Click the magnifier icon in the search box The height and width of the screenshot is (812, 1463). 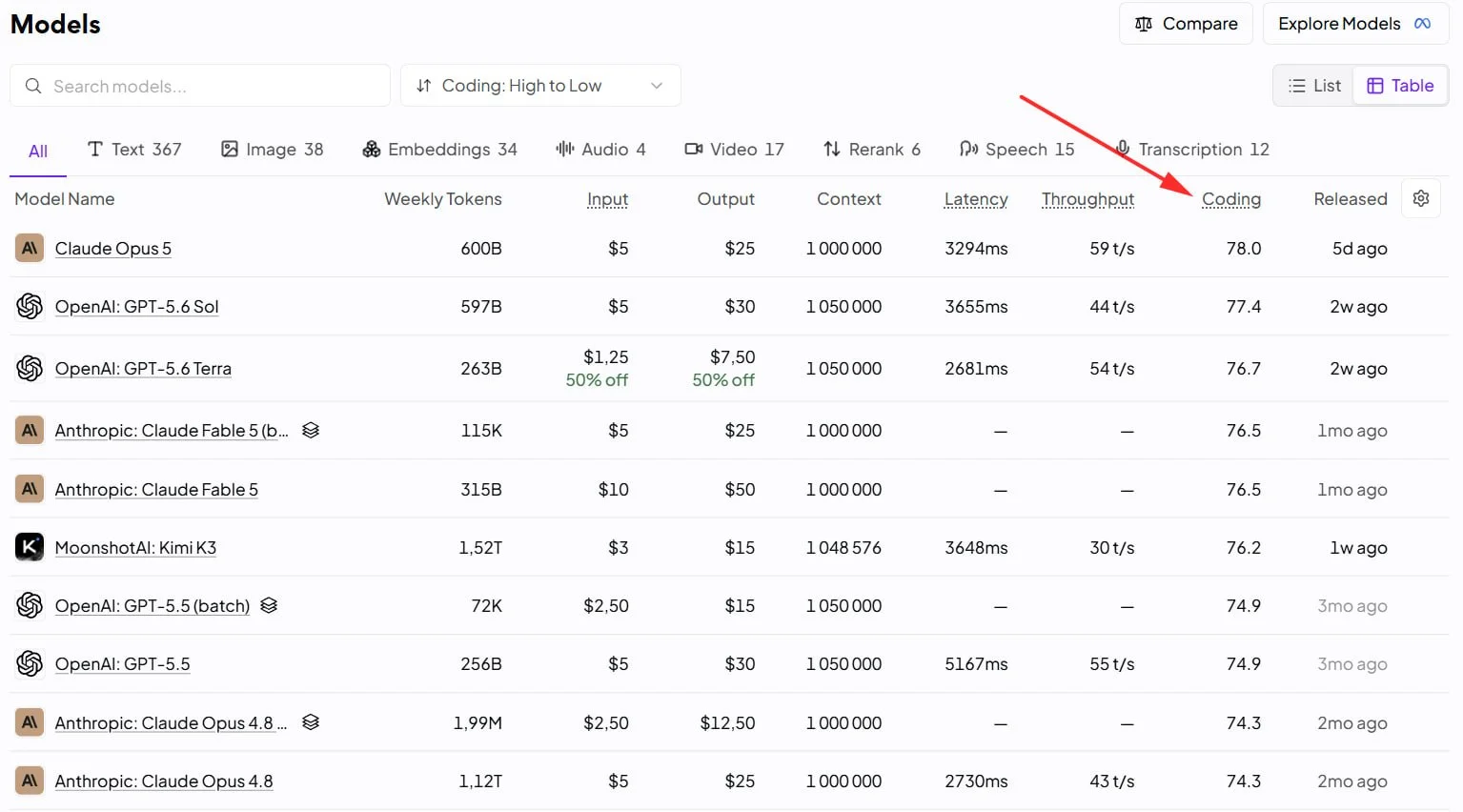coord(33,86)
